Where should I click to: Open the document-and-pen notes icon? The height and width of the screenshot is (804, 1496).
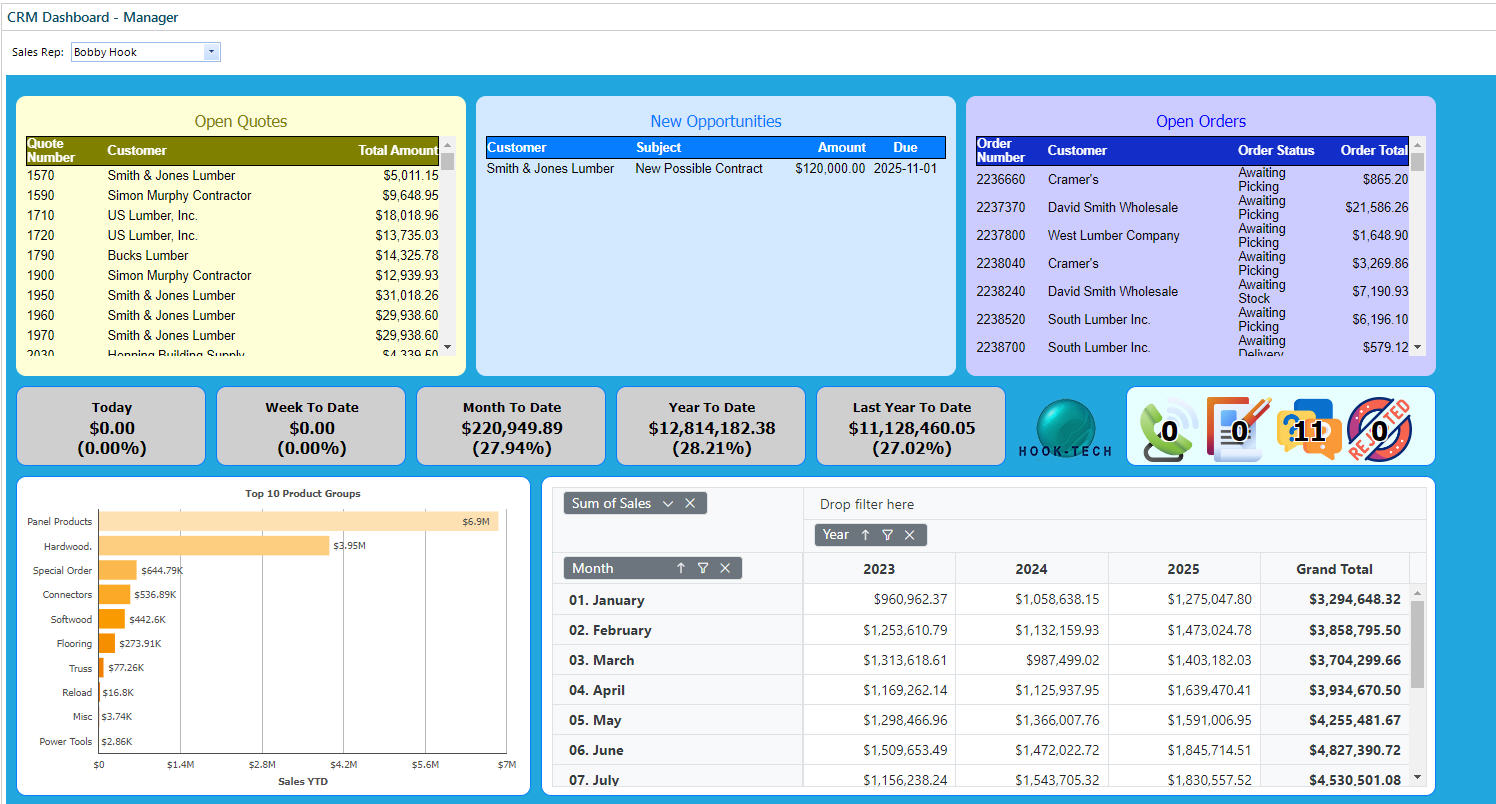coord(1238,429)
